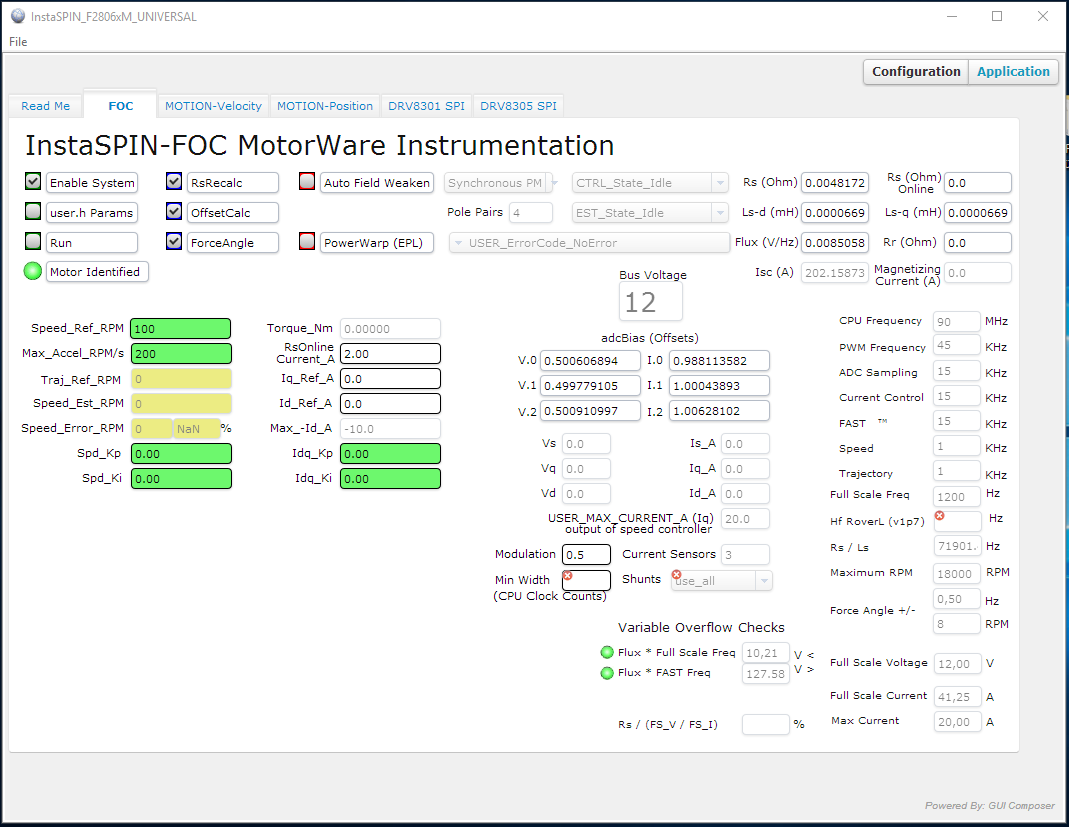Click the Spd_Ki input field
The height and width of the screenshot is (827, 1069).
coord(181,479)
